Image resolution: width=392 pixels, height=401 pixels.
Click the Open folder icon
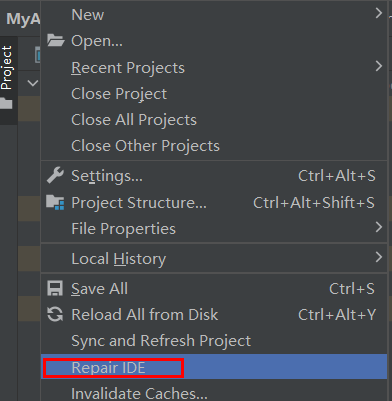(x=55, y=40)
